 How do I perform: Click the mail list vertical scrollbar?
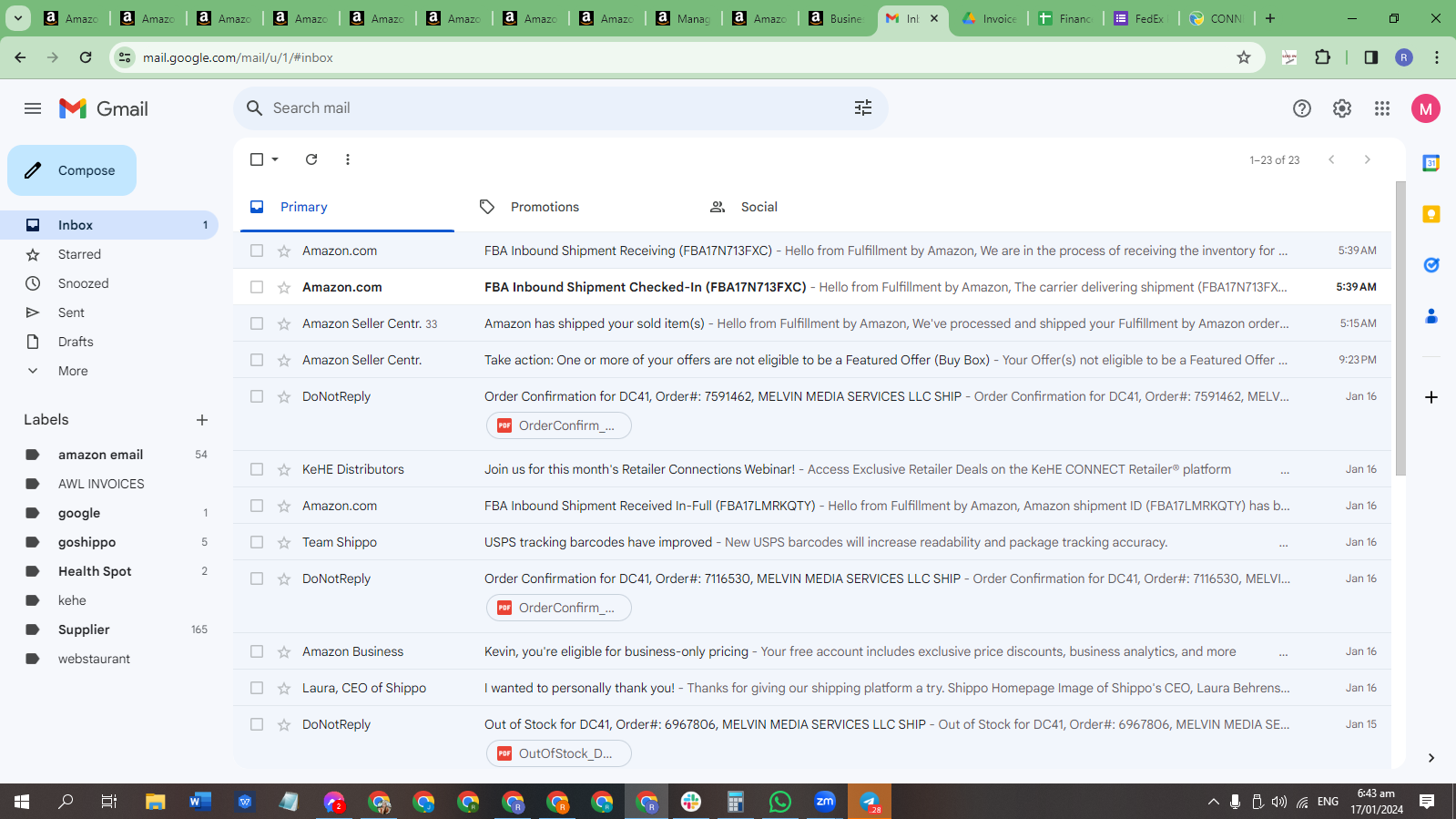click(x=1400, y=328)
